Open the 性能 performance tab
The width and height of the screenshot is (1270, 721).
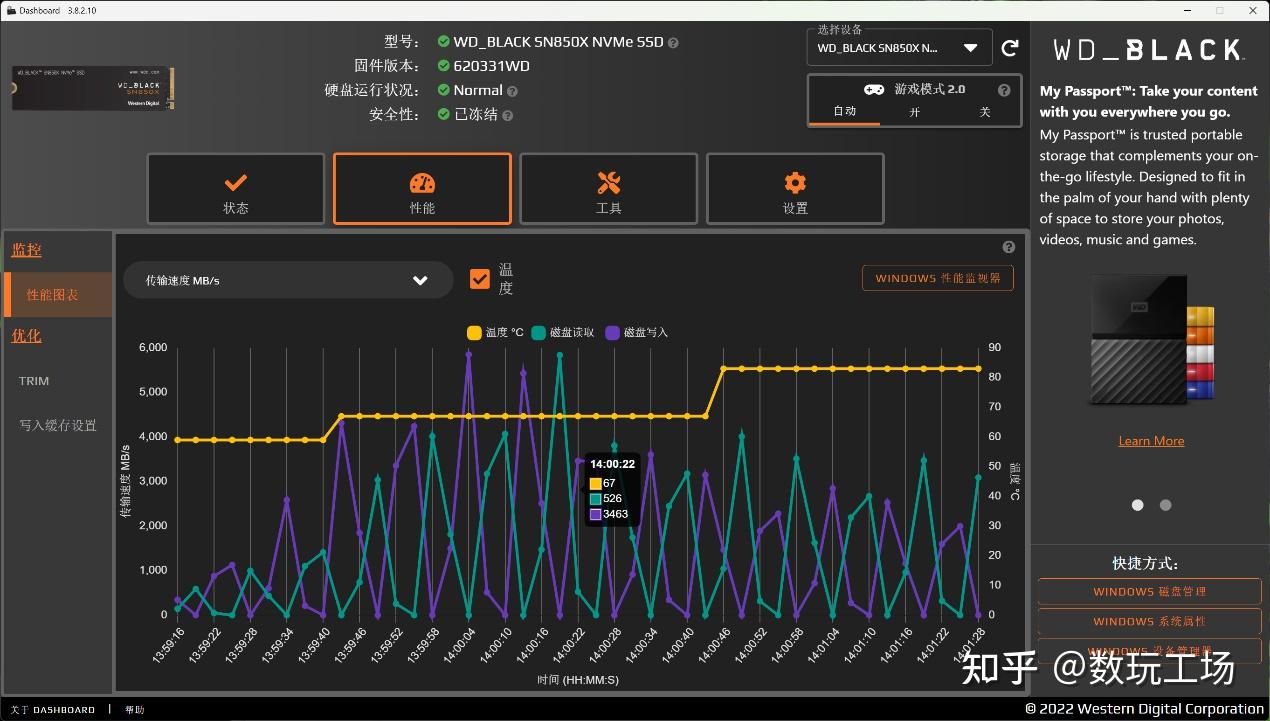click(x=422, y=189)
